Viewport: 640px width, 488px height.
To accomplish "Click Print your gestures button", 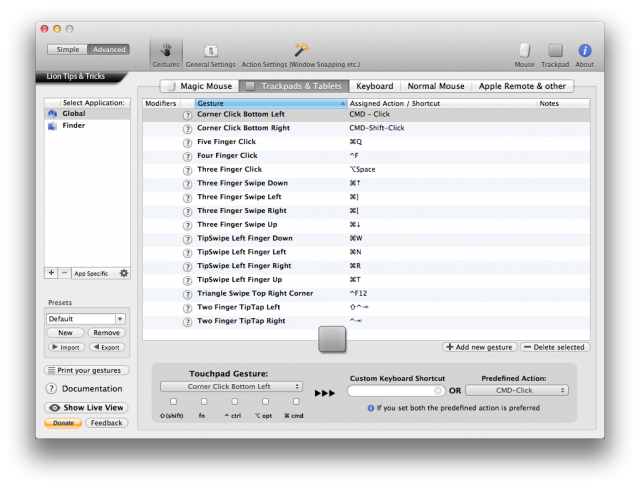I will pos(87,370).
